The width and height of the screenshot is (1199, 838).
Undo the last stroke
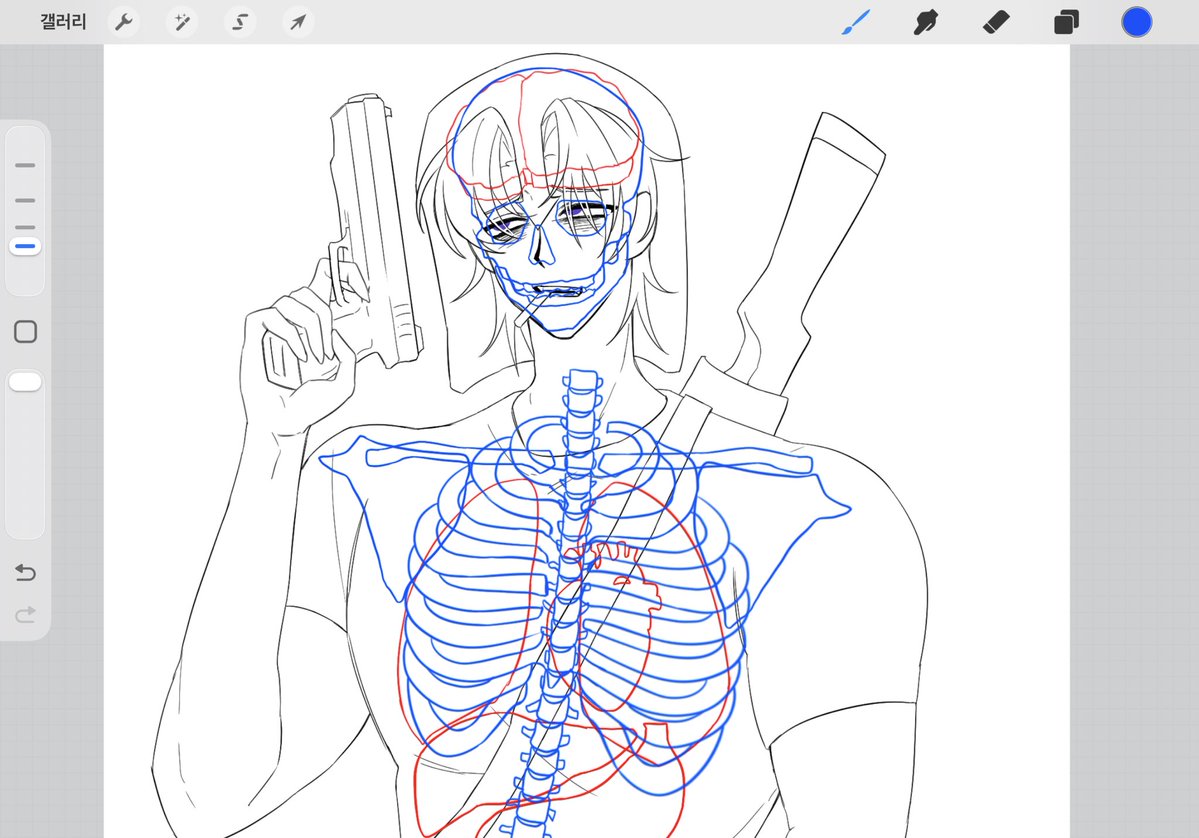[25, 572]
